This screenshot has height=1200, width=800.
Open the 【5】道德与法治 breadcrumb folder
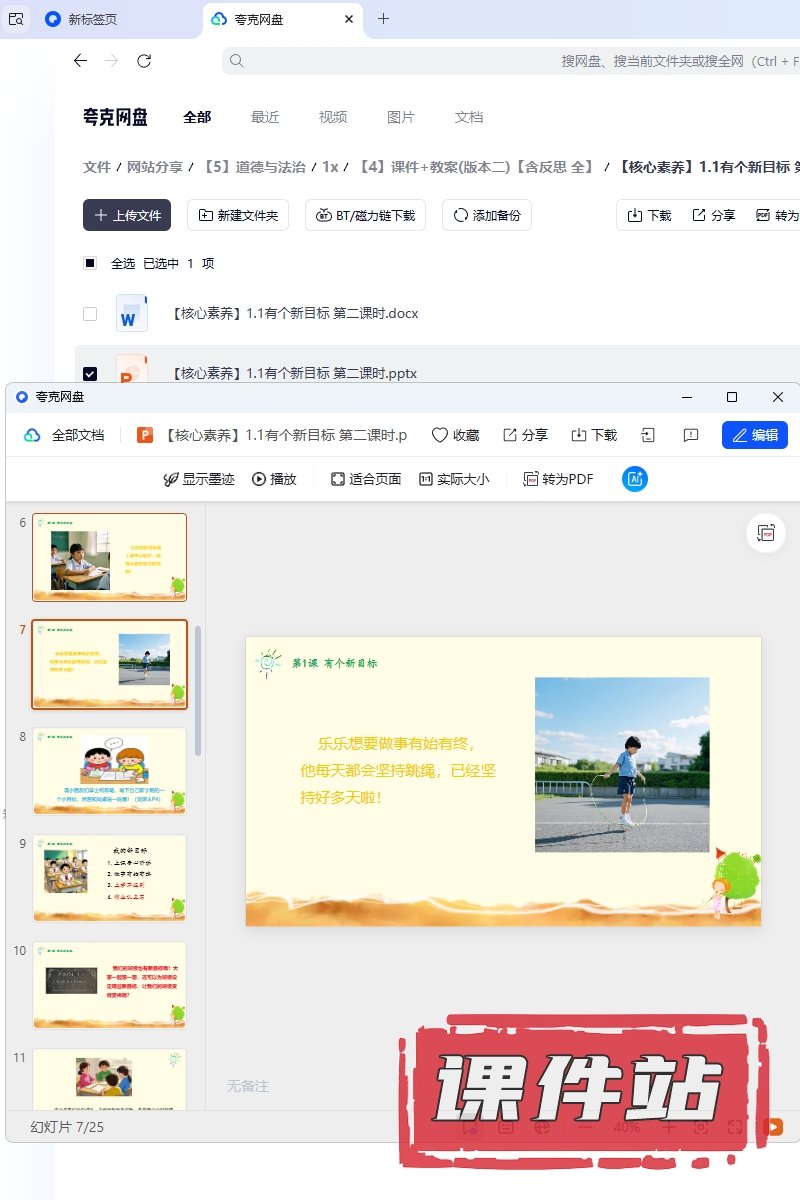(x=254, y=167)
